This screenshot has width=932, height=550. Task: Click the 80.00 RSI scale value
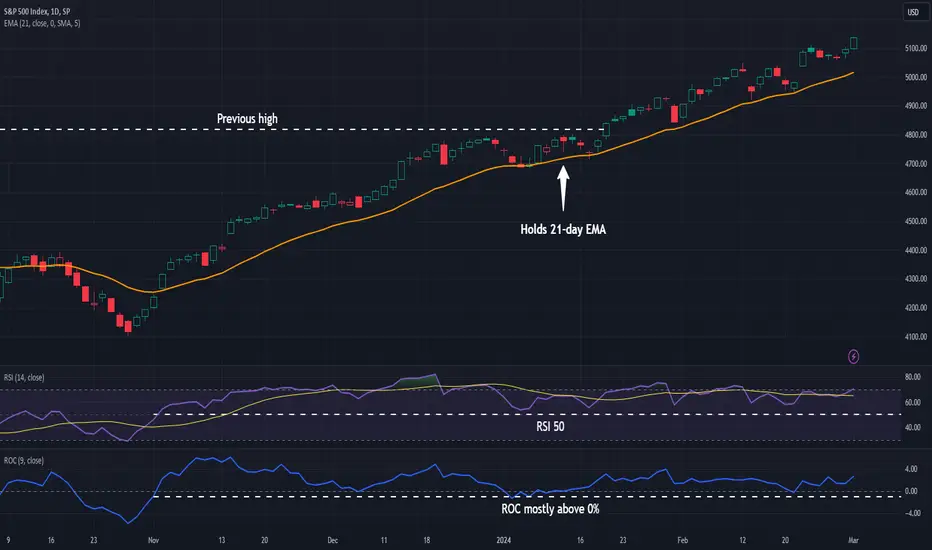click(912, 377)
